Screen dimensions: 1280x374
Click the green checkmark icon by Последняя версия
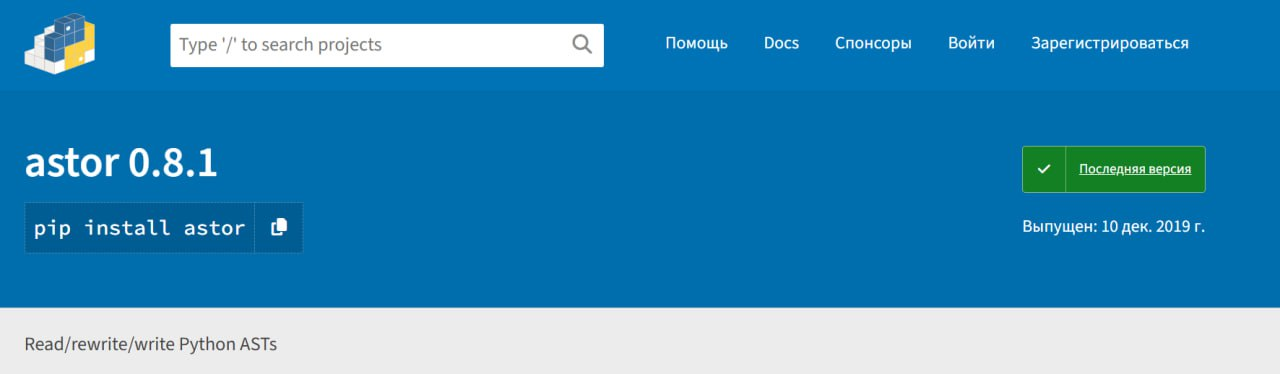tap(1044, 169)
